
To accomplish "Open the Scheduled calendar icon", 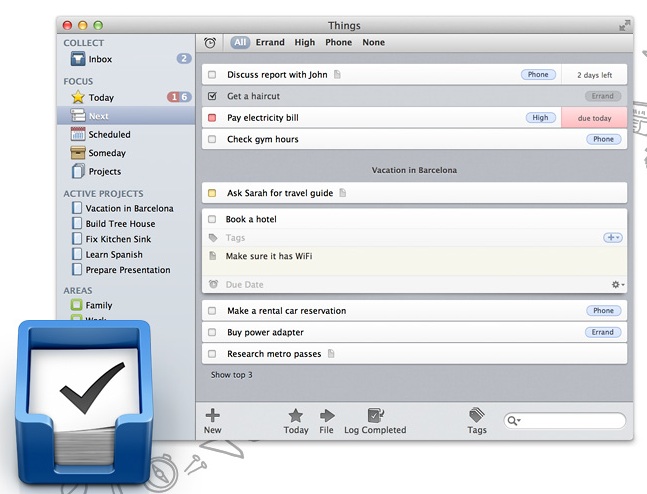I will (x=78, y=134).
